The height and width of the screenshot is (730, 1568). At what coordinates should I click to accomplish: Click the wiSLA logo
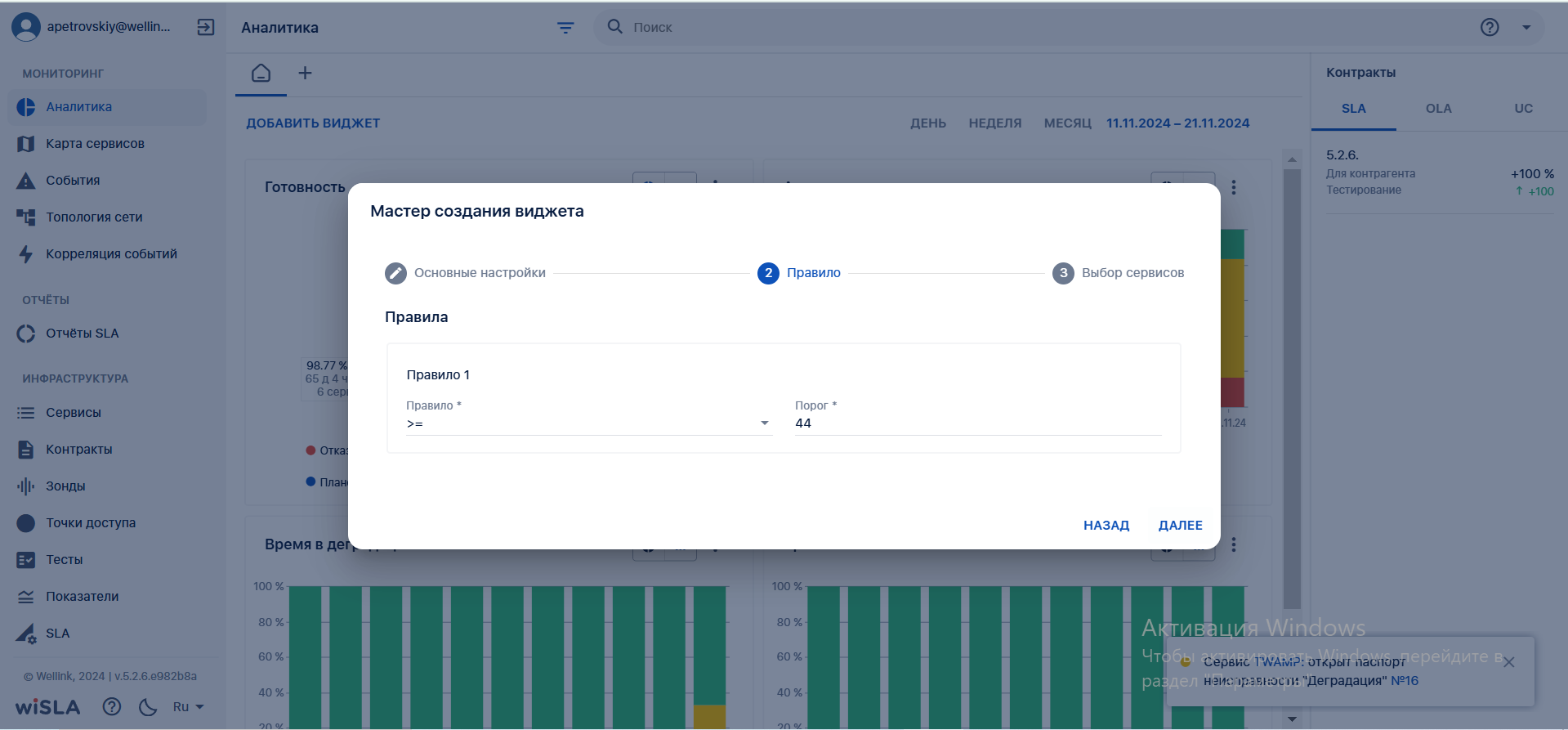pyautogui.click(x=48, y=707)
